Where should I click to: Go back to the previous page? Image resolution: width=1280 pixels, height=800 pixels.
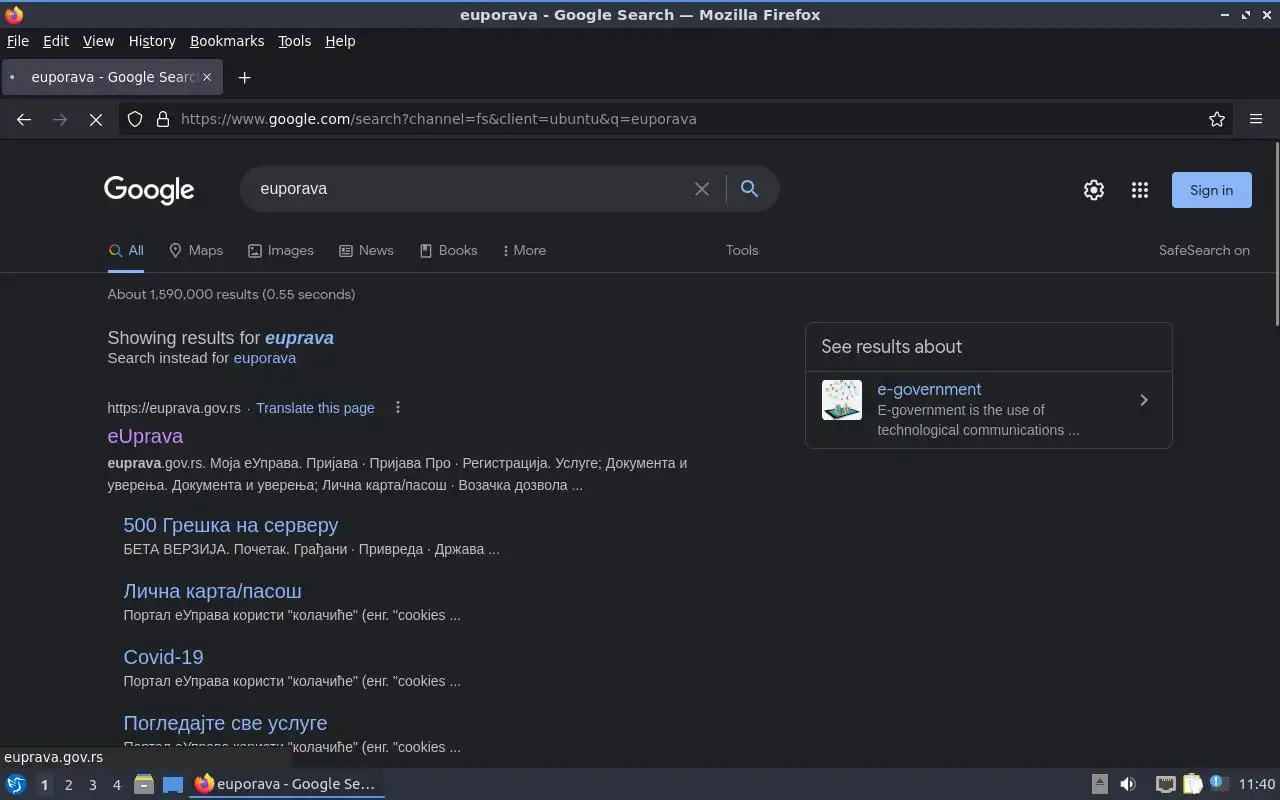24,119
